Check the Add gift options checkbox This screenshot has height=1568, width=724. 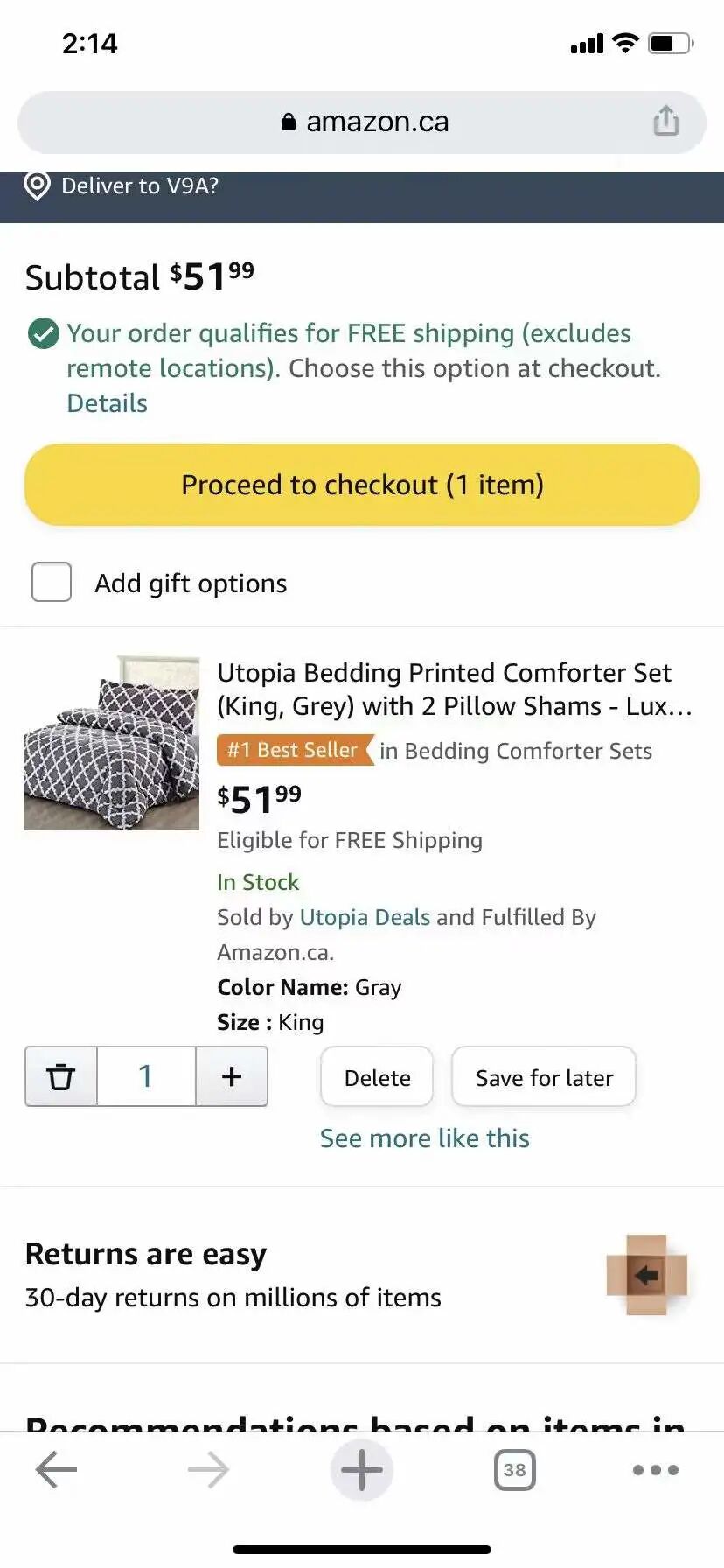click(52, 582)
